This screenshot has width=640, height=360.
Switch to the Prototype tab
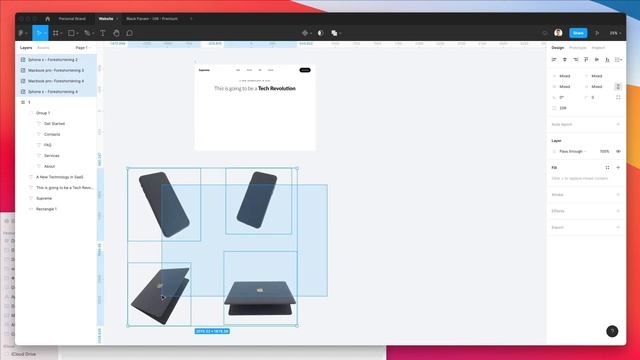(578, 48)
